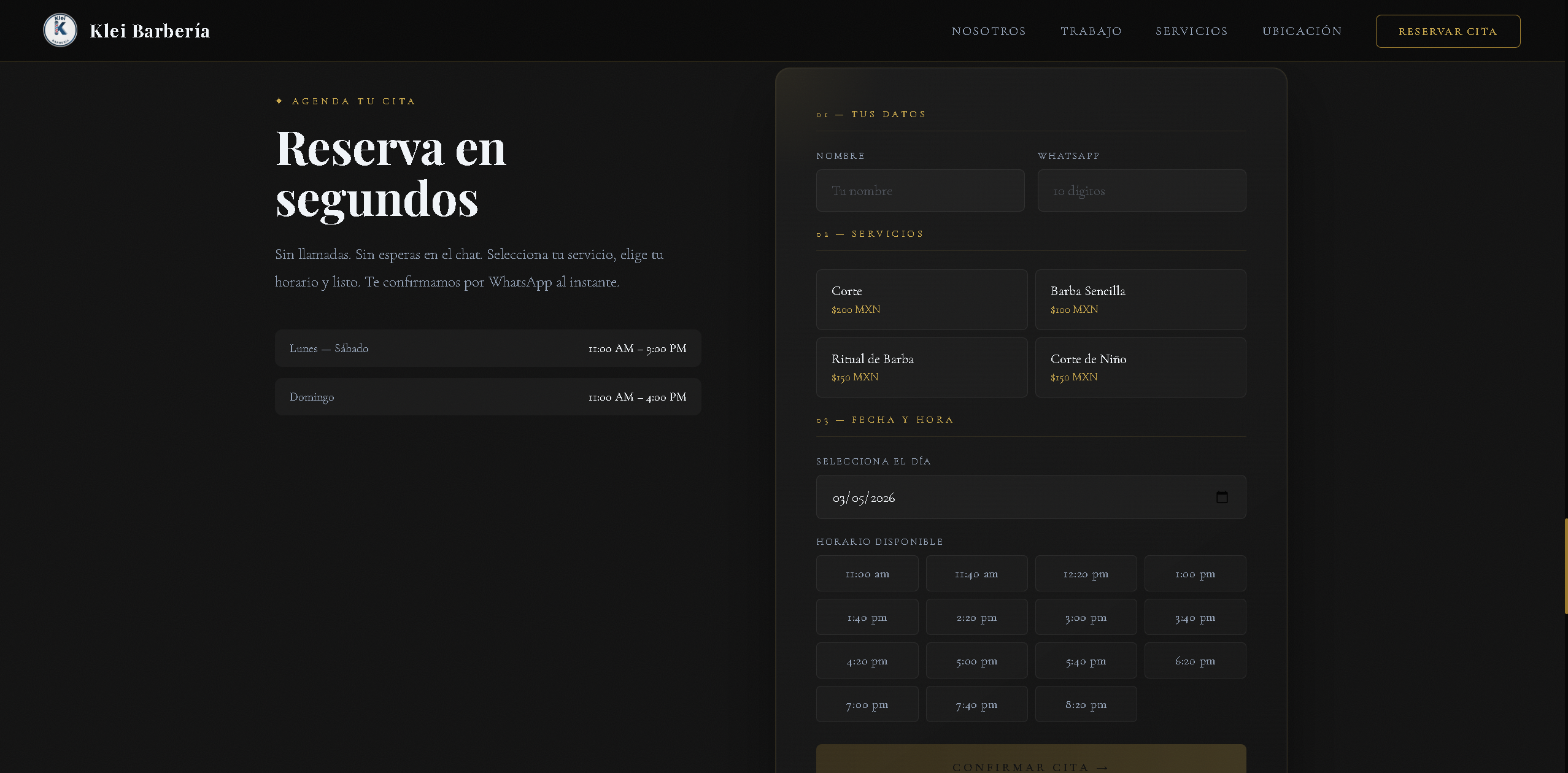Select the 1:00 pm slot
Viewport: 1568px width, 773px height.
point(1195,574)
